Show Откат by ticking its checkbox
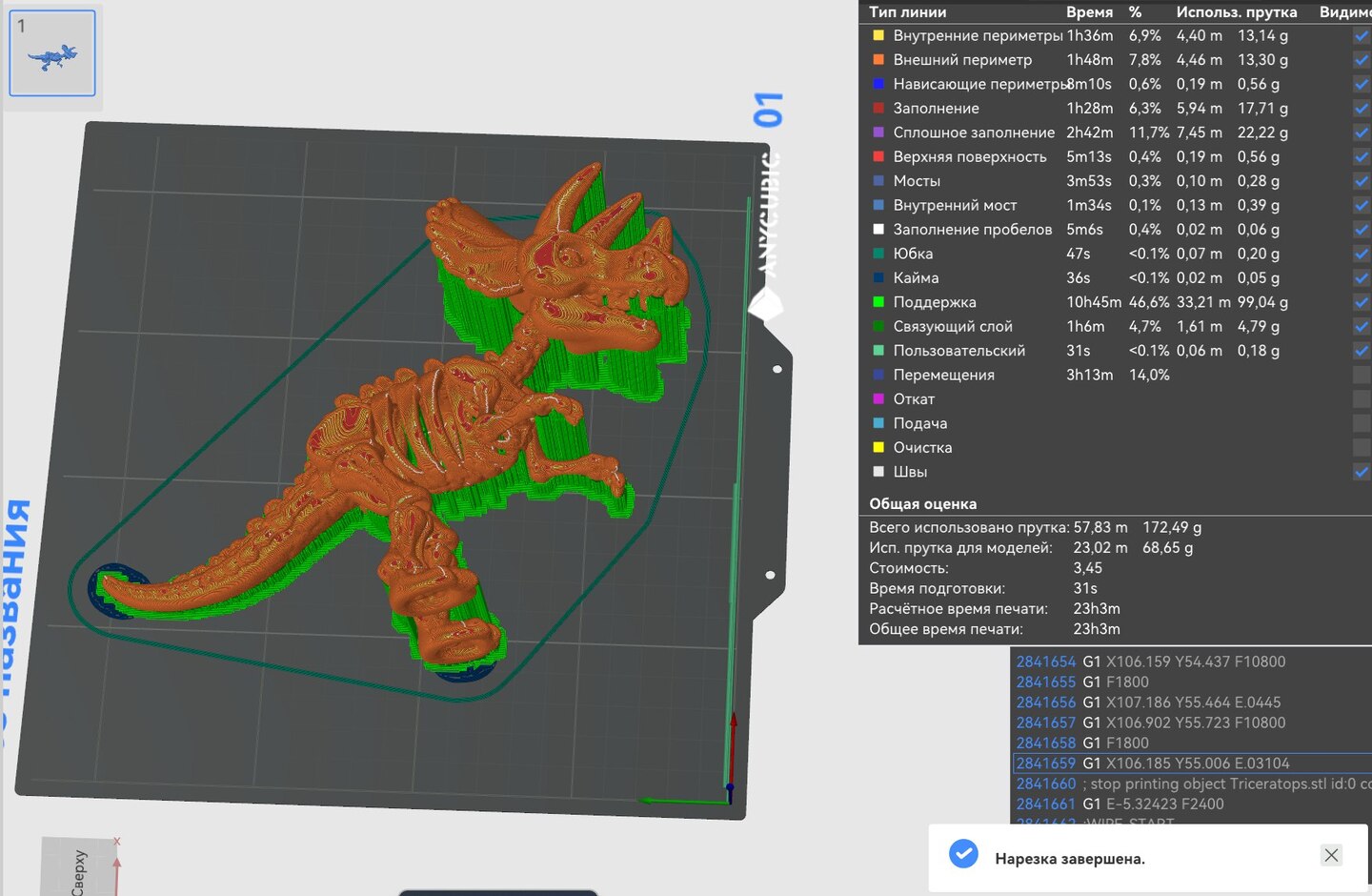Image resolution: width=1372 pixels, height=896 pixels. point(1362,399)
